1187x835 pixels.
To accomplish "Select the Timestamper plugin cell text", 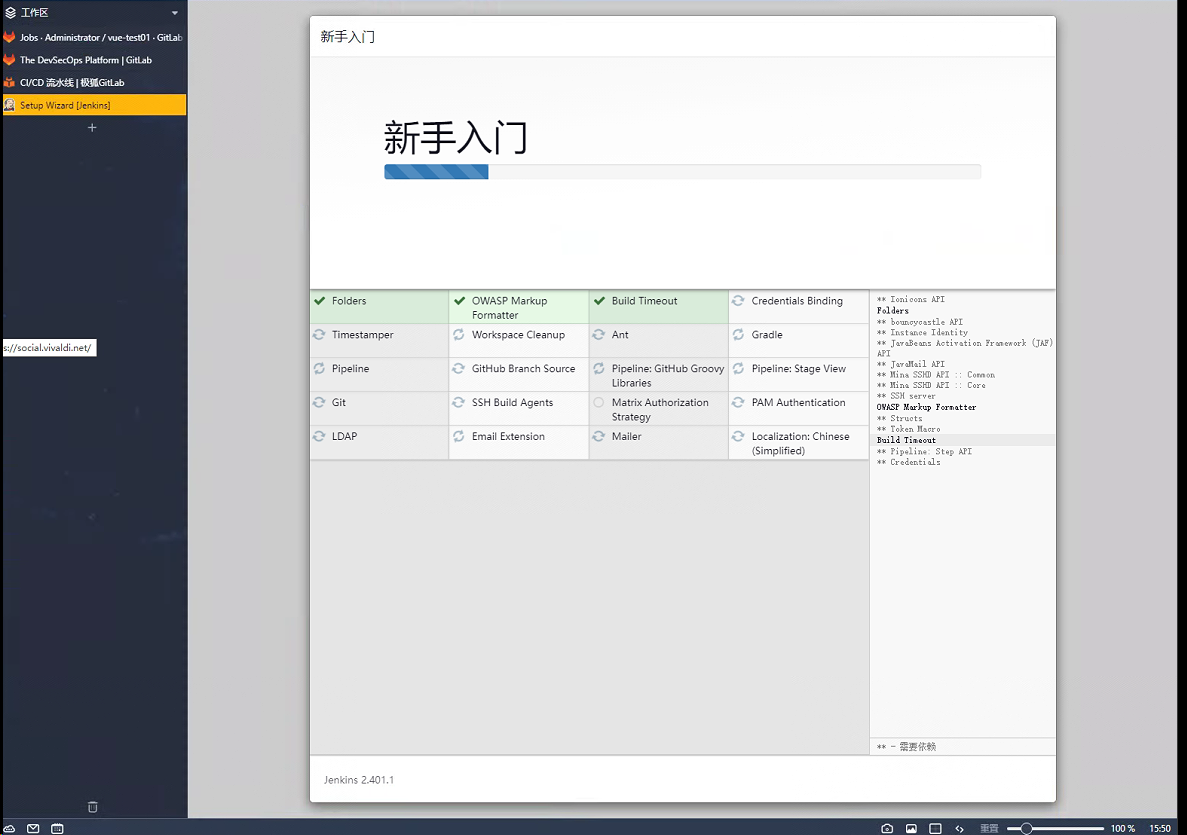I will click(x=363, y=335).
